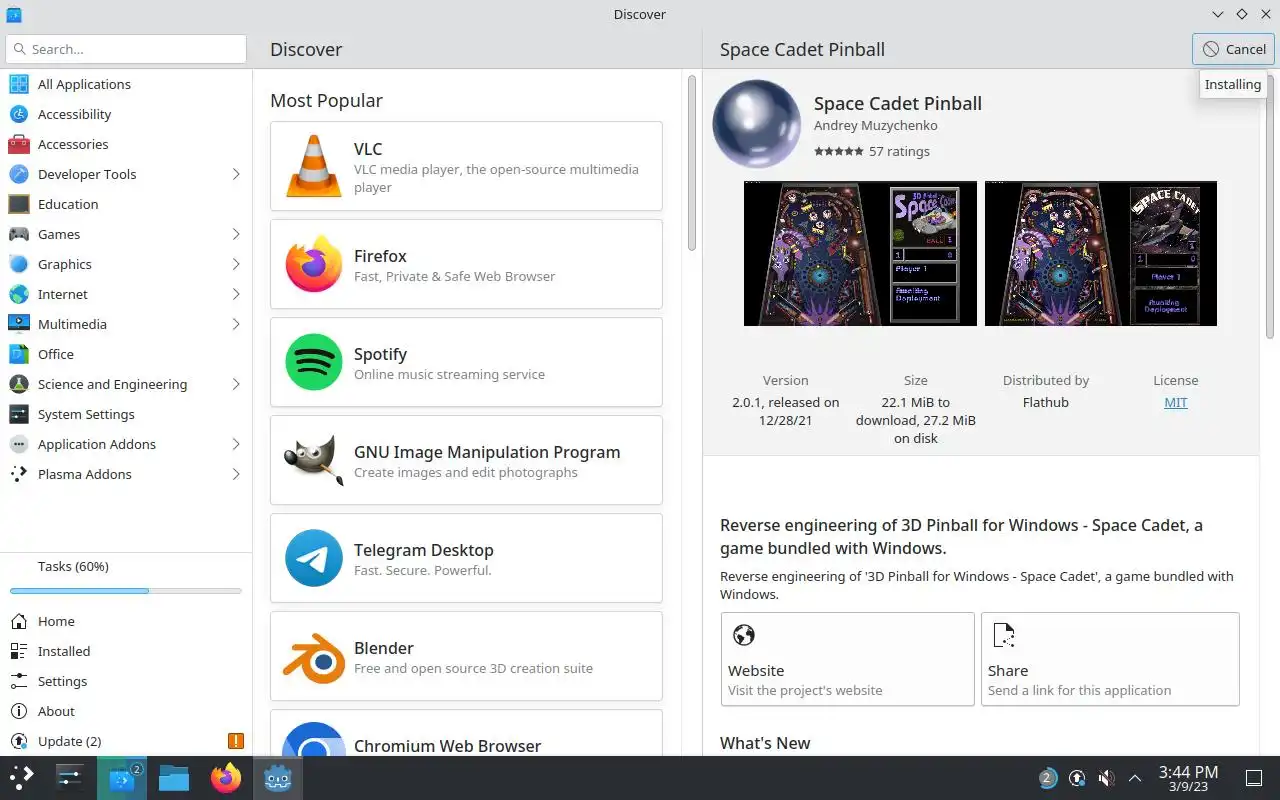This screenshot has height=800, width=1280.
Task: Open Firefox from the taskbar
Action: pos(226,778)
